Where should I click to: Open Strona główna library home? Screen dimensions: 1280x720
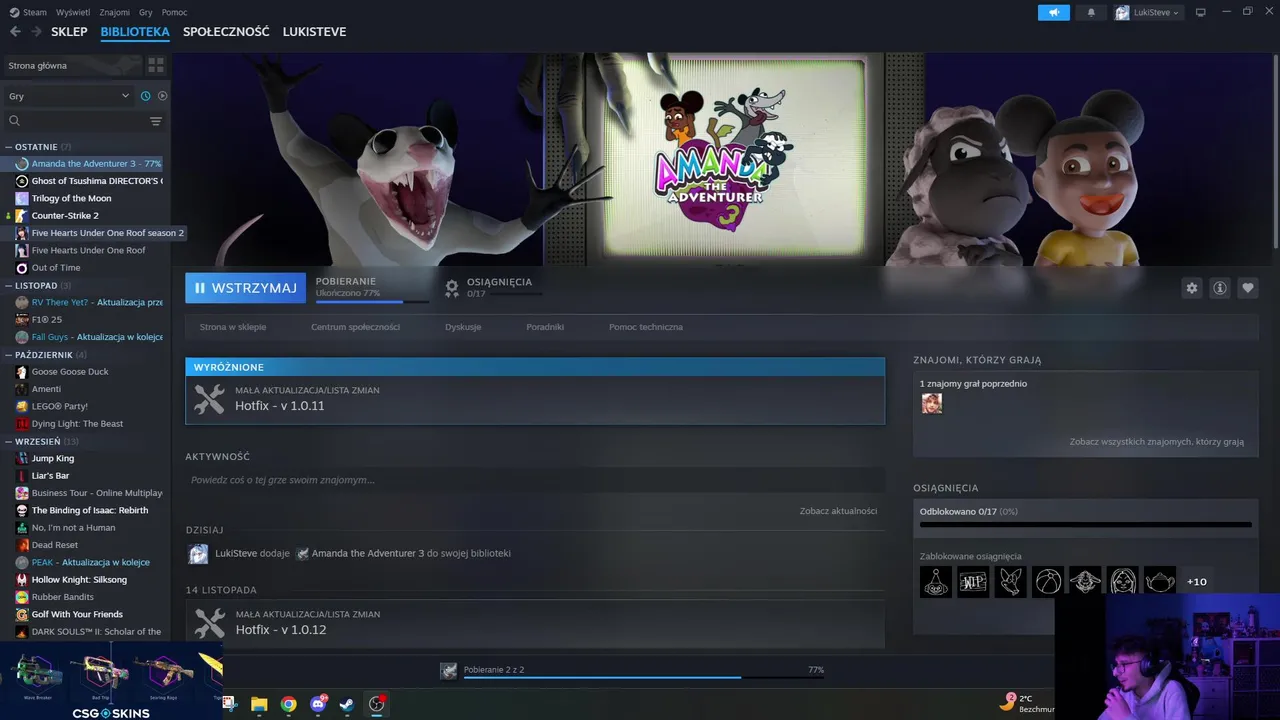pos(72,65)
